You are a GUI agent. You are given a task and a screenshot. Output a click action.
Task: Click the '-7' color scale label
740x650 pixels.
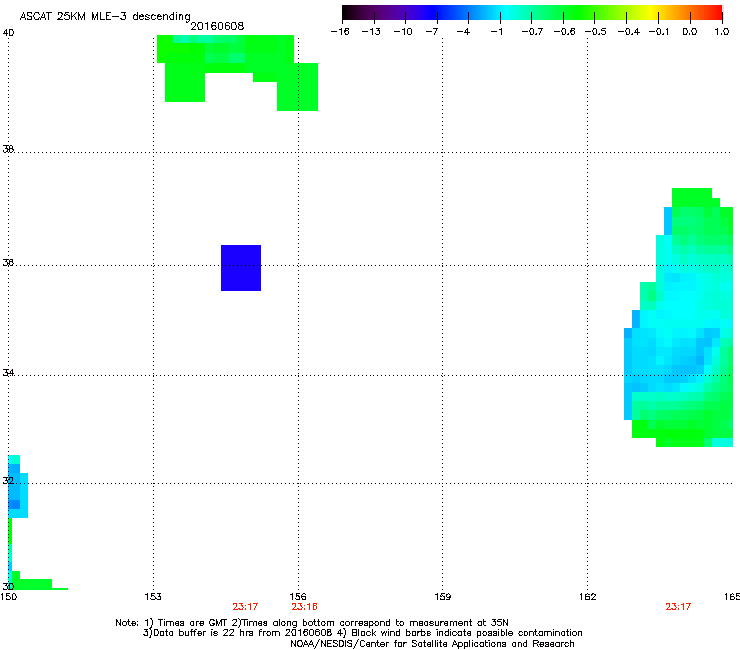pos(431,32)
